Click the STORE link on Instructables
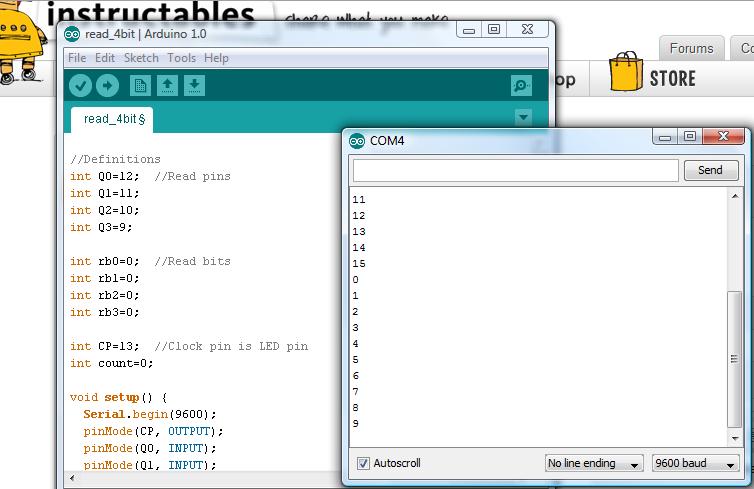 [x=673, y=78]
